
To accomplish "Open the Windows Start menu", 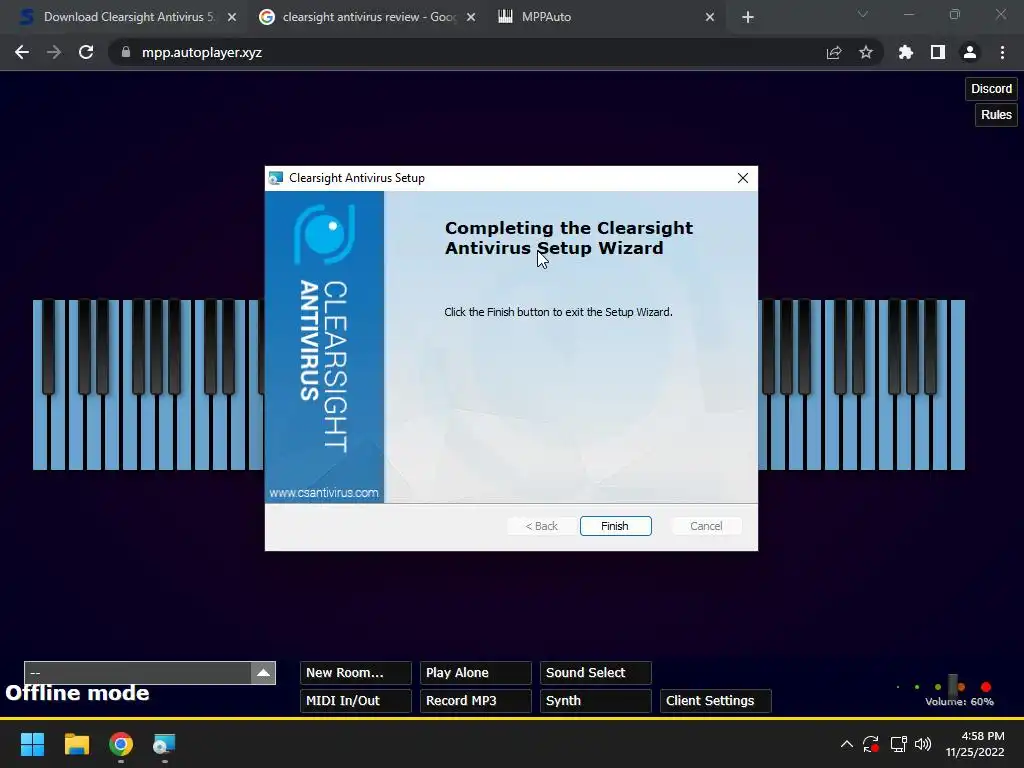I will [x=32, y=744].
